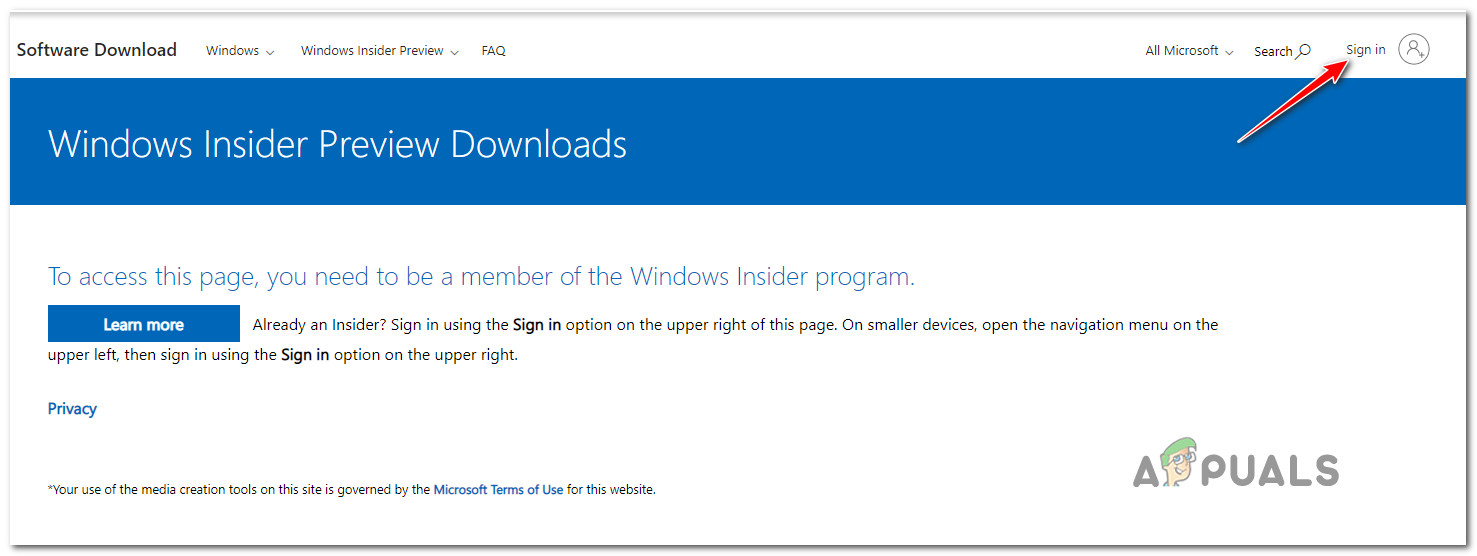Open the Windows menu item

[x=232, y=51]
